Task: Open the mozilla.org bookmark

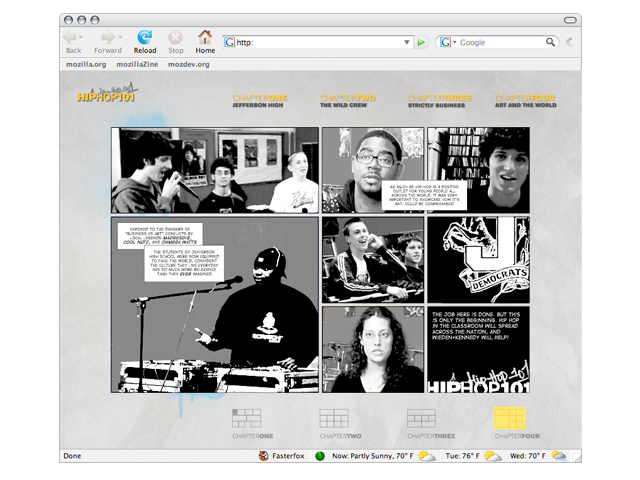Action: [86, 64]
